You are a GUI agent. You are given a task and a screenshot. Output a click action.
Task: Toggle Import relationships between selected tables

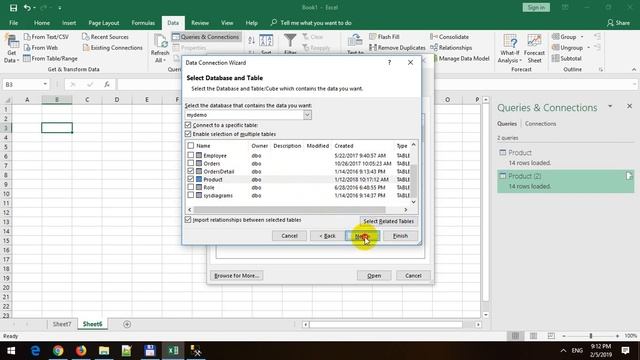188,220
